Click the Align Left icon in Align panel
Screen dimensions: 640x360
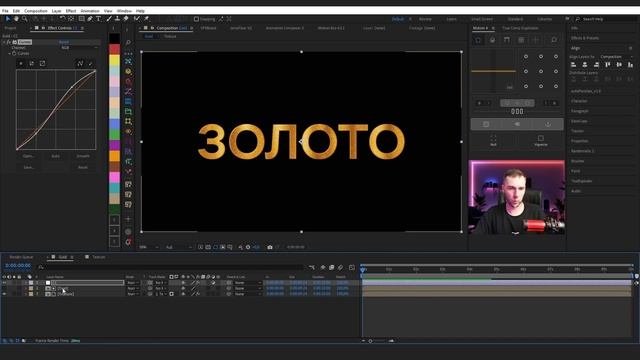573,64
